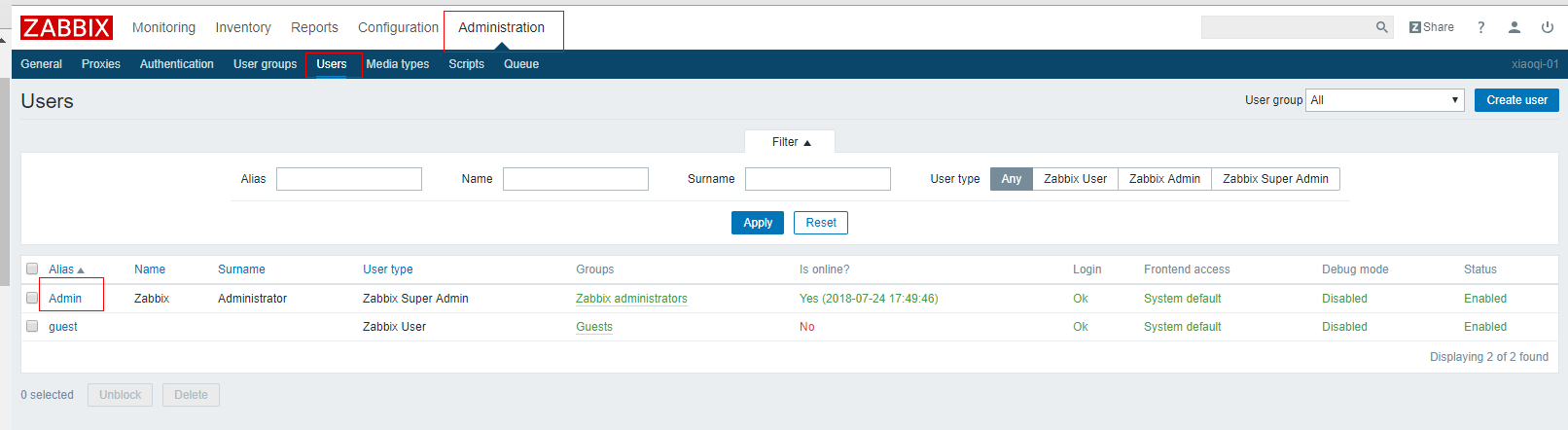The width and height of the screenshot is (1568, 430).
Task: Open the Monitoring menu
Action: pyautogui.click(x=163, y=27)
